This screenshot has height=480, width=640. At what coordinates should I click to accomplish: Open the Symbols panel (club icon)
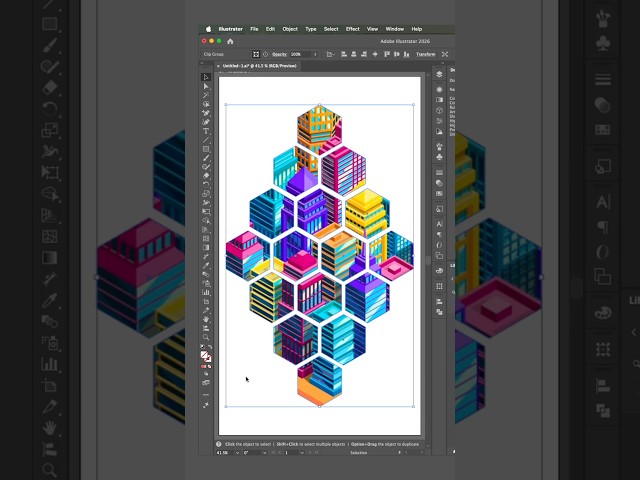[x=439, y=157]
